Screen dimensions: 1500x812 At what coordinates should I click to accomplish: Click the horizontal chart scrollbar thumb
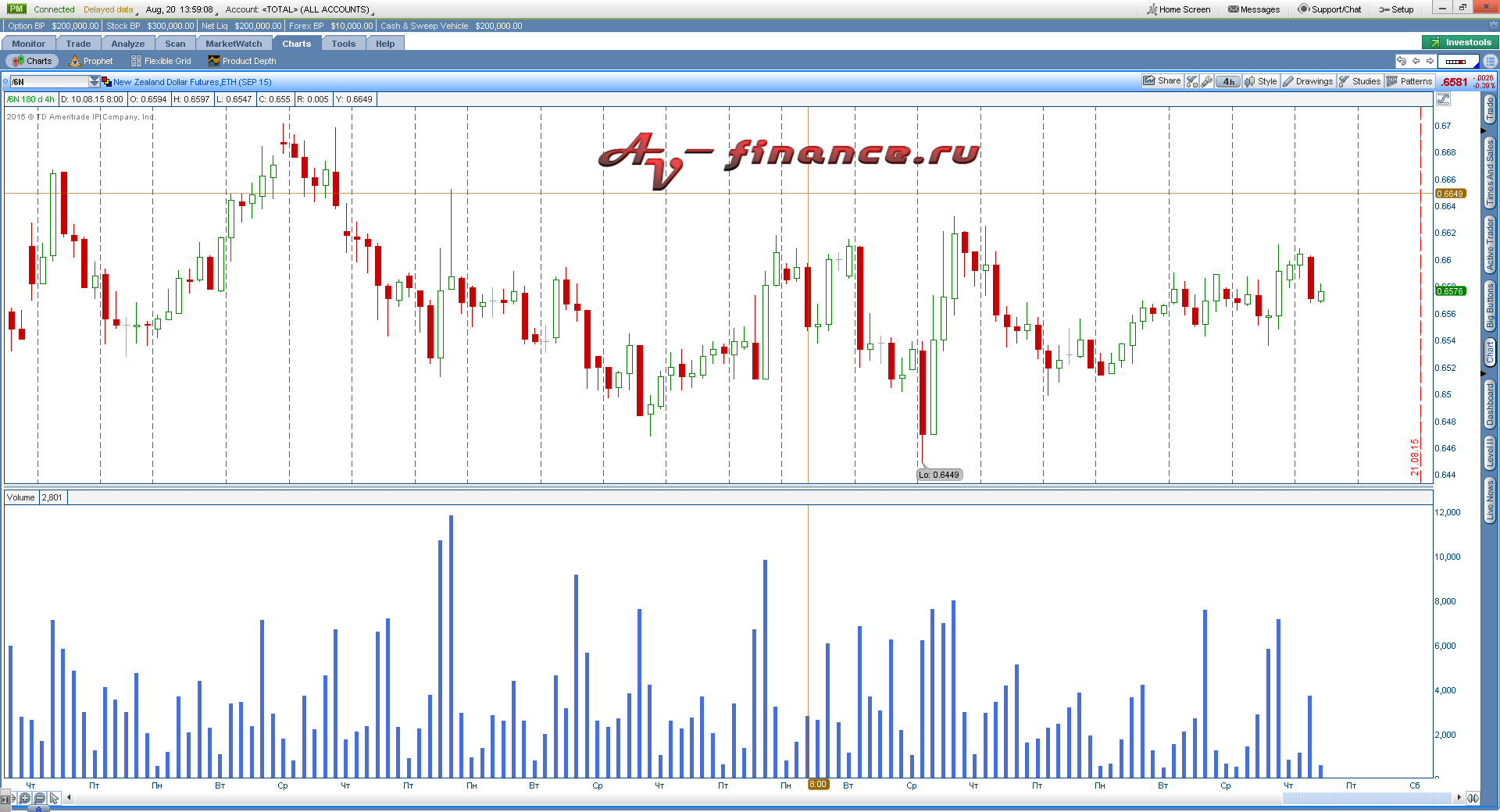point(1366,798)
